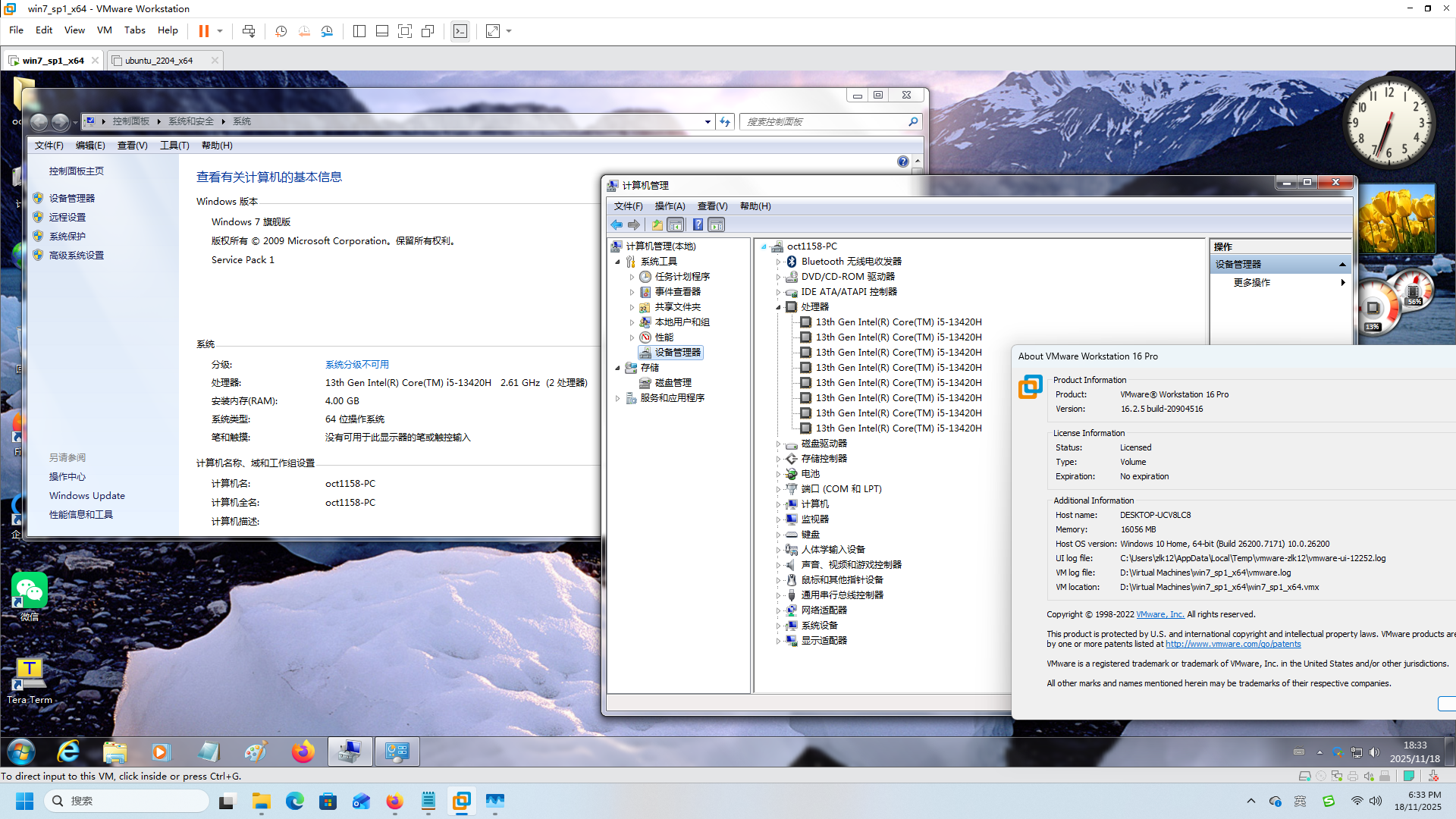Click the orange Suspend VM pause button
The image size is (1456, 819).
click(x=203, y=31)
